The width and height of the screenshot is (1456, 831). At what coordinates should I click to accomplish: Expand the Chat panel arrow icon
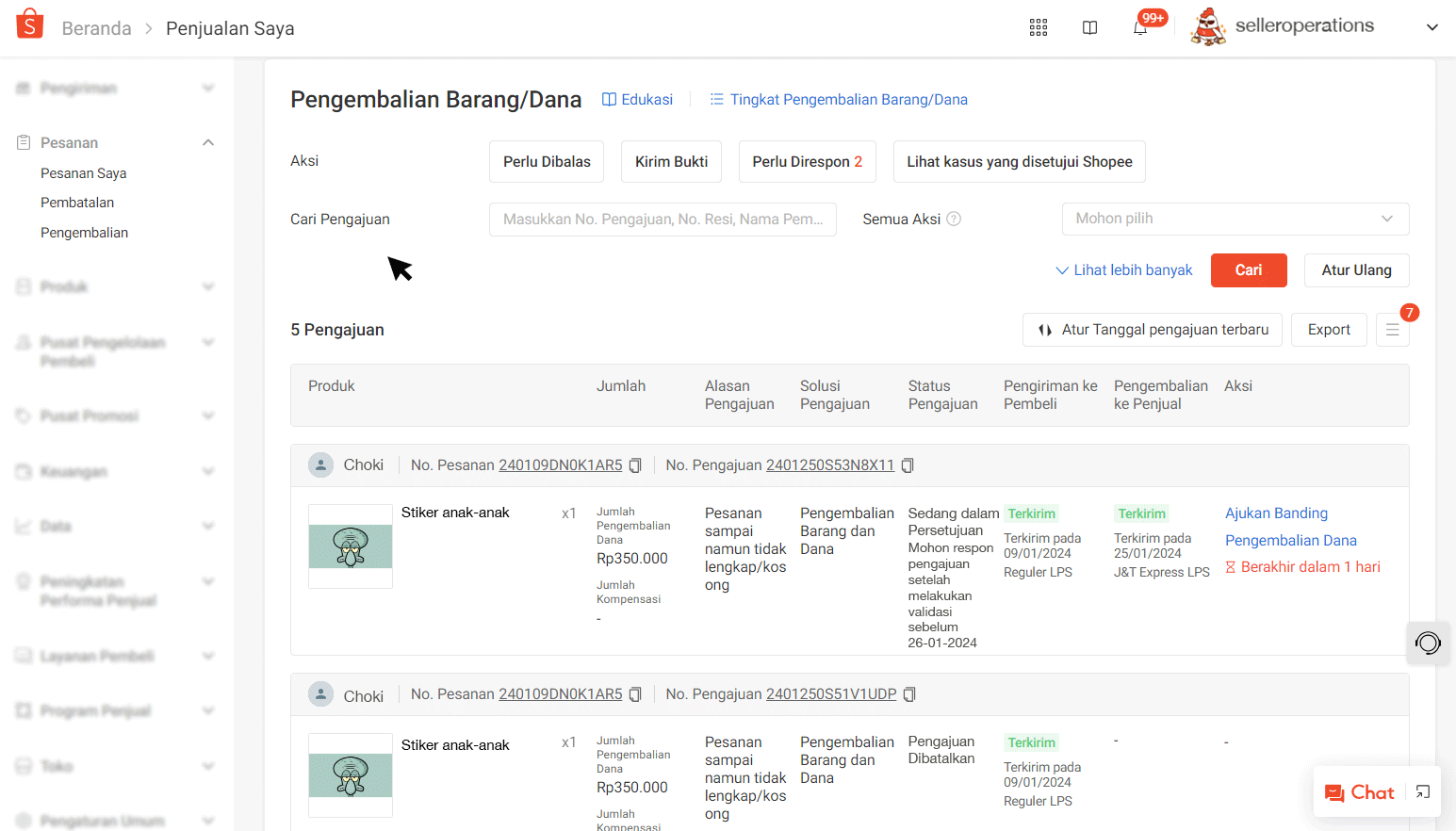pos(1423,792)
